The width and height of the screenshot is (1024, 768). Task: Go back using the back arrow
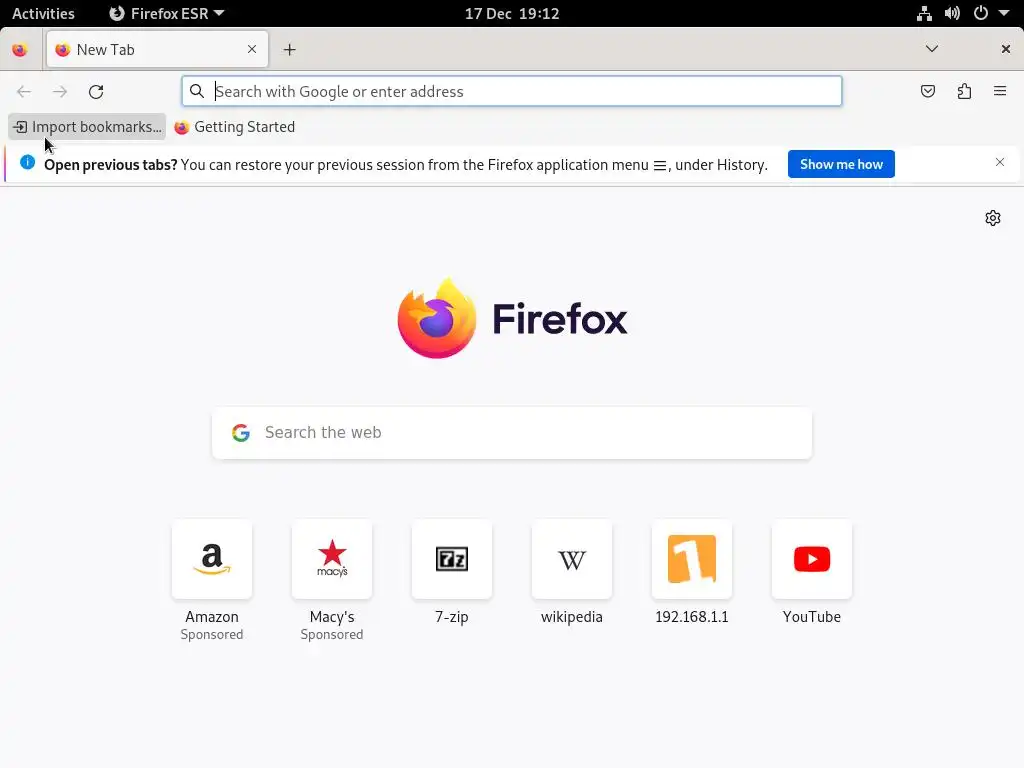pos(24,91)
